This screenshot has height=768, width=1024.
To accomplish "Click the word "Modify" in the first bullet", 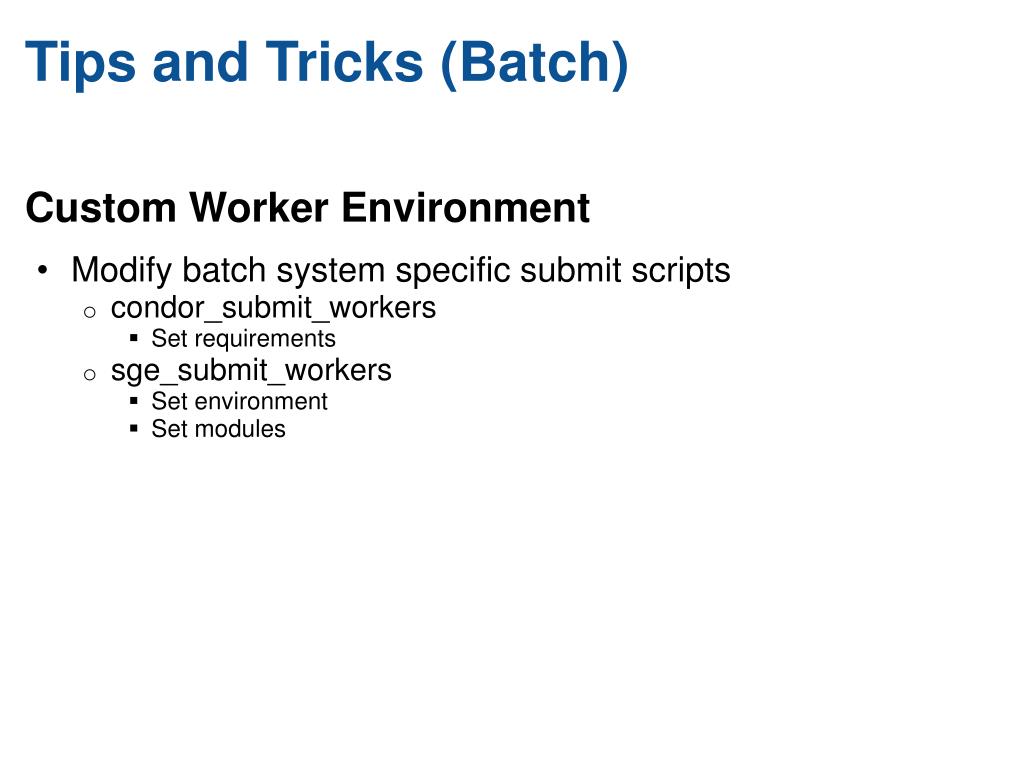I will tap(122, 270).
